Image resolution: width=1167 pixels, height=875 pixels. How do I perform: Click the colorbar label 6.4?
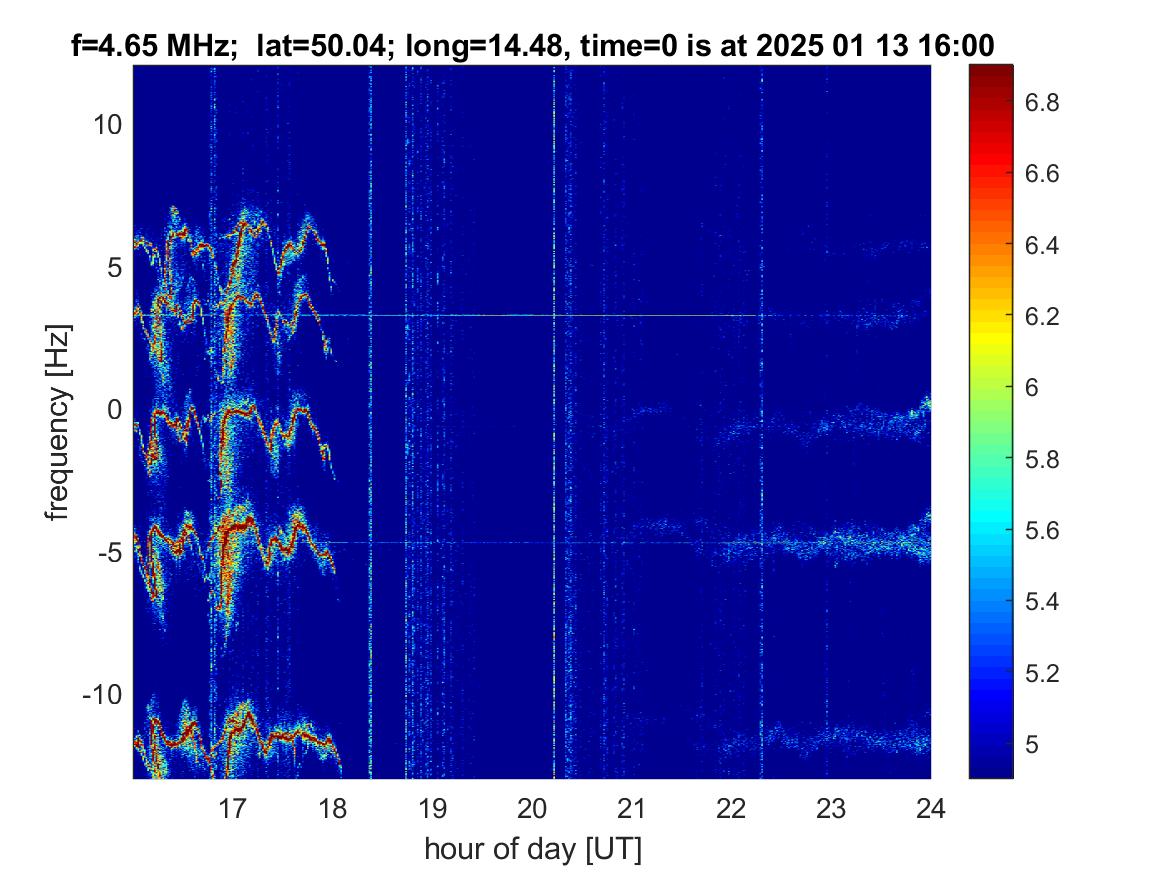(1042, 245)
